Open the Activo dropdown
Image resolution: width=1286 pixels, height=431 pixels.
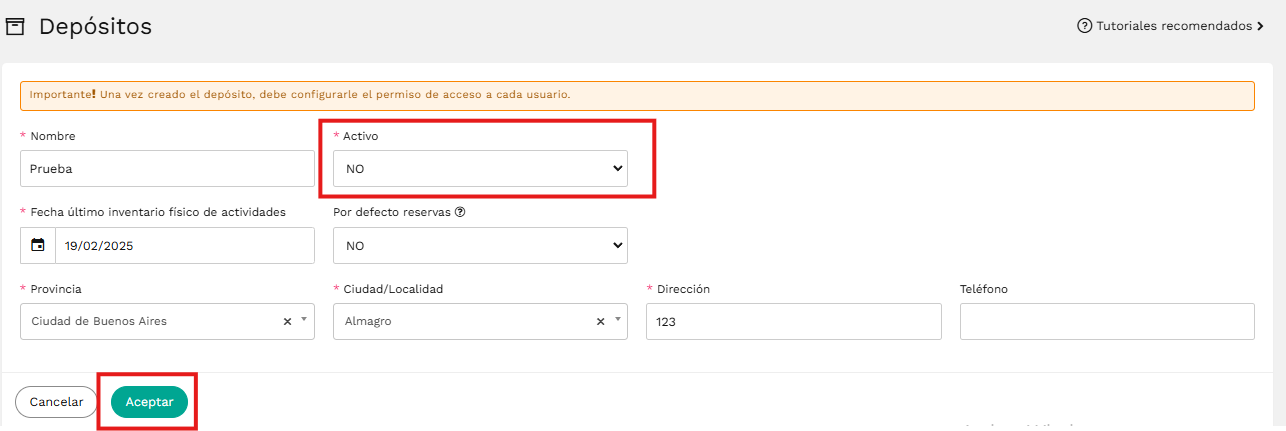(480, 169)
